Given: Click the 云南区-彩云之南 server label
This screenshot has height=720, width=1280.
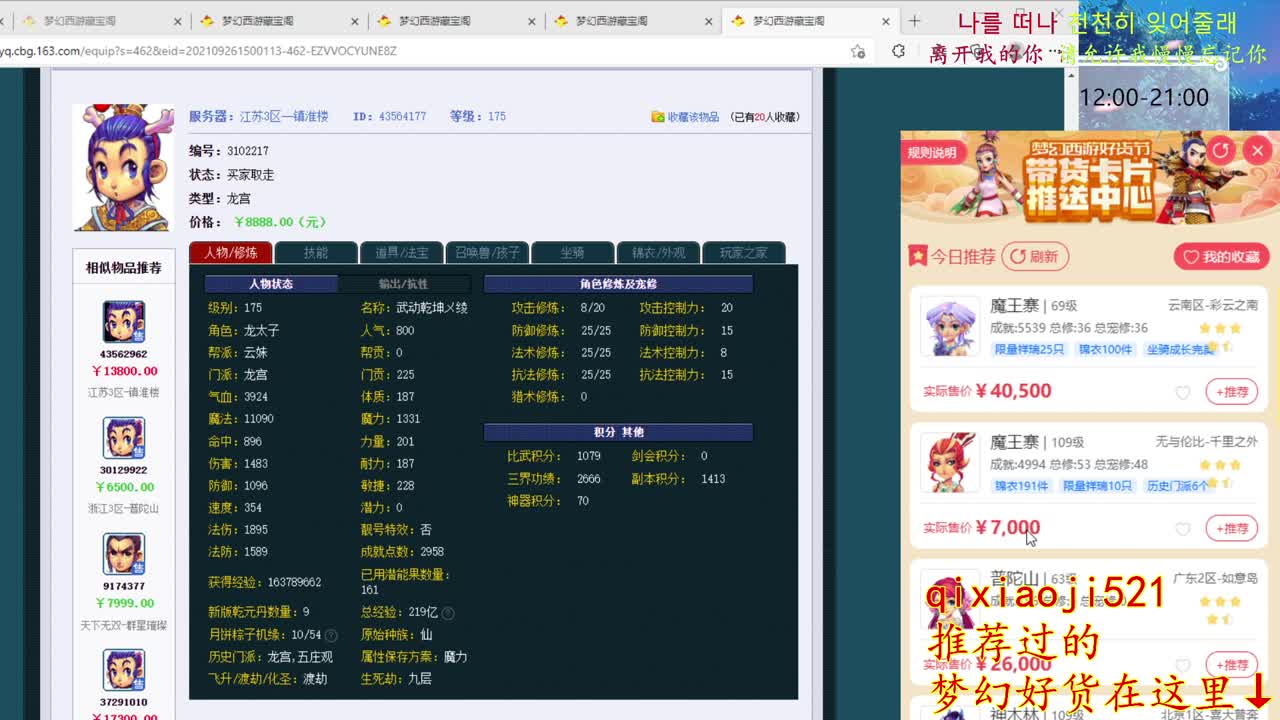Looking at the screenshot, I should pos(1213,305).
